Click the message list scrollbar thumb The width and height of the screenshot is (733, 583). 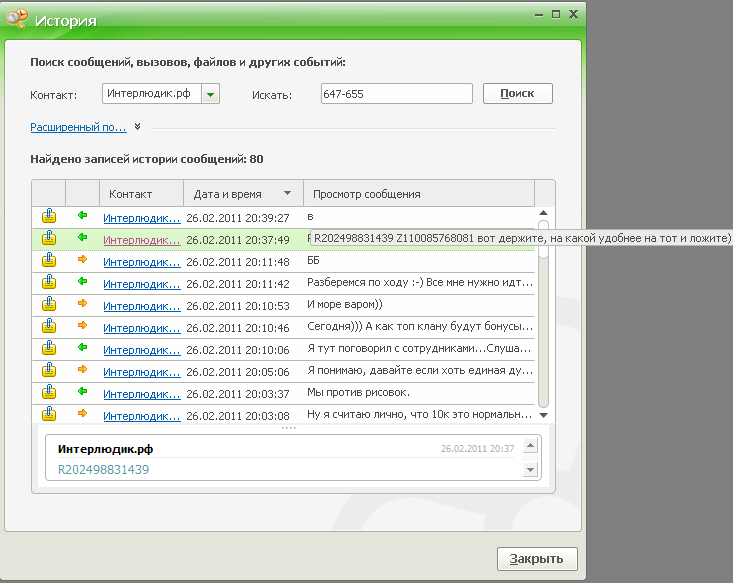(x=543, y=239)
